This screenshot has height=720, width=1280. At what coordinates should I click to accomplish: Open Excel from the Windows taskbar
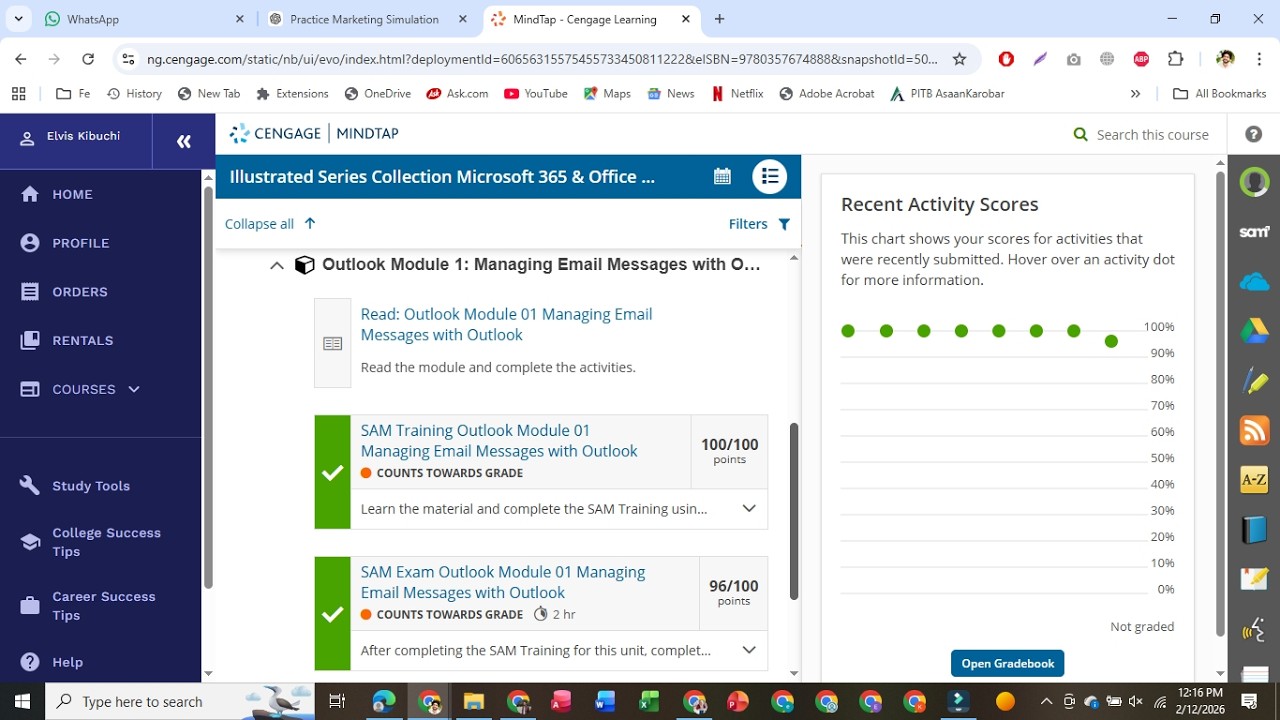pyautogui.click(x=649, y=701)
